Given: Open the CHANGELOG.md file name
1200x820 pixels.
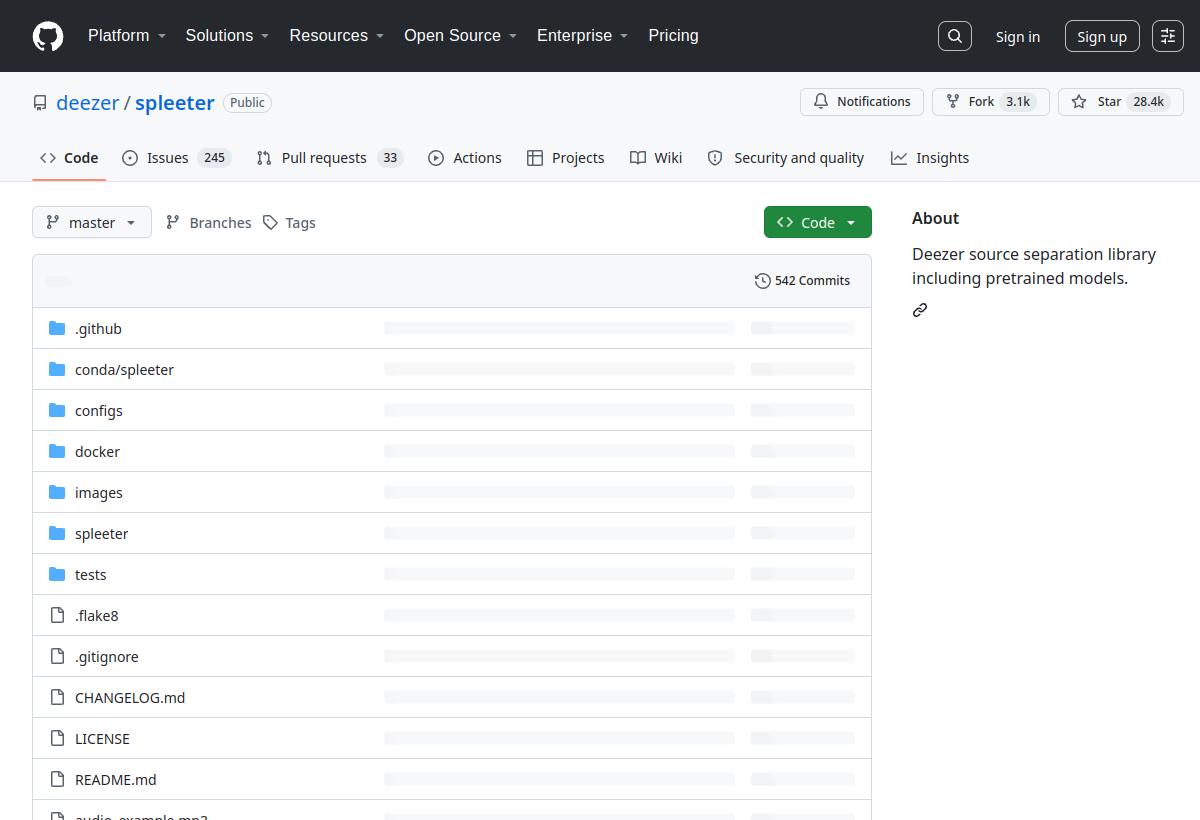Looking at the screenshot, I should click(130, 698).
